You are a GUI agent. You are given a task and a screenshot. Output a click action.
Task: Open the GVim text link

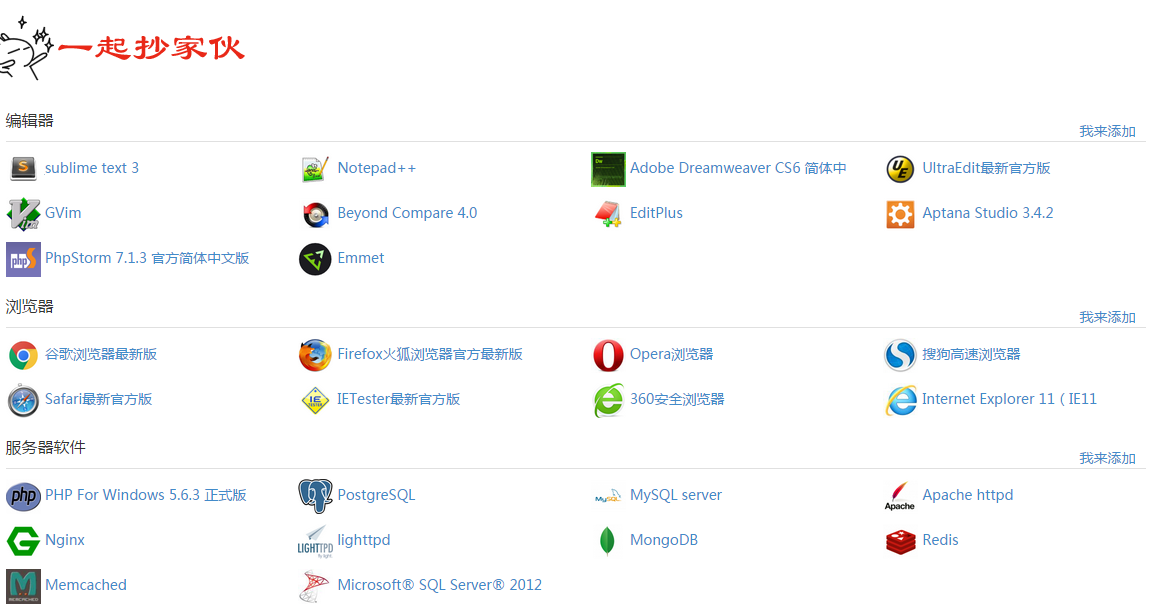[63, 213]
